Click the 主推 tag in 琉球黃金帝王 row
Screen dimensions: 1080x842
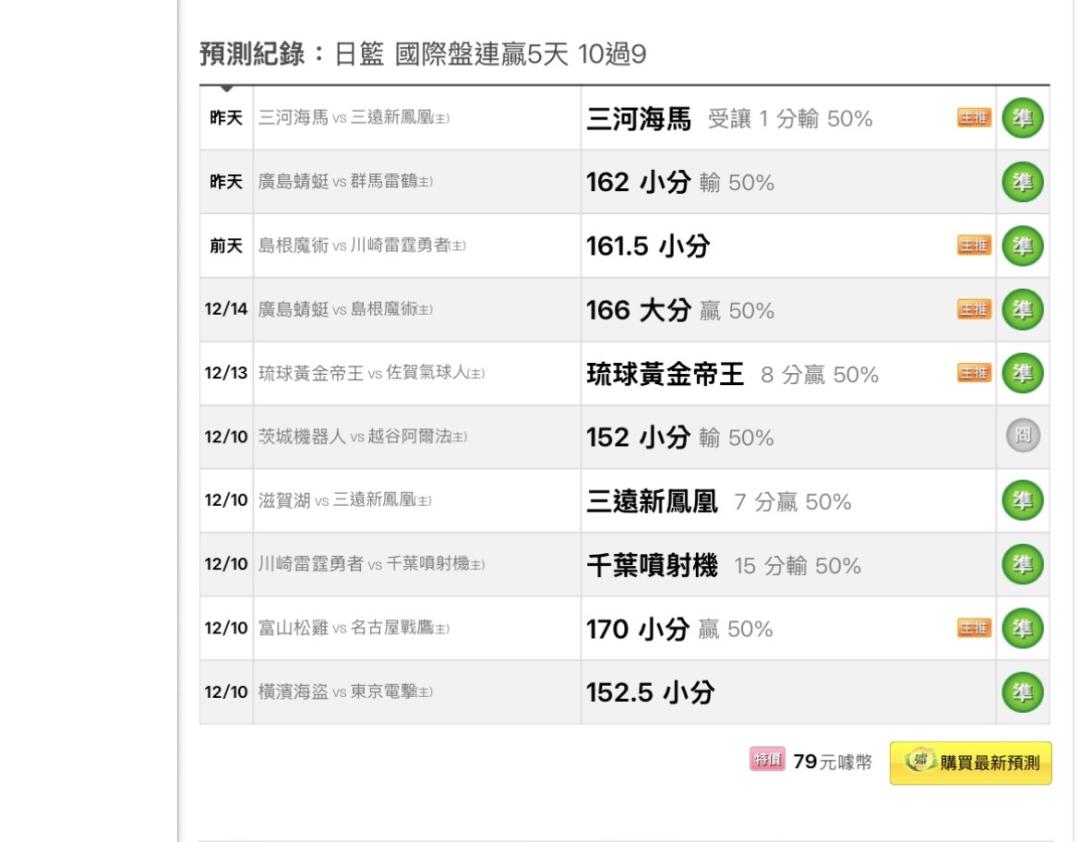974,373
